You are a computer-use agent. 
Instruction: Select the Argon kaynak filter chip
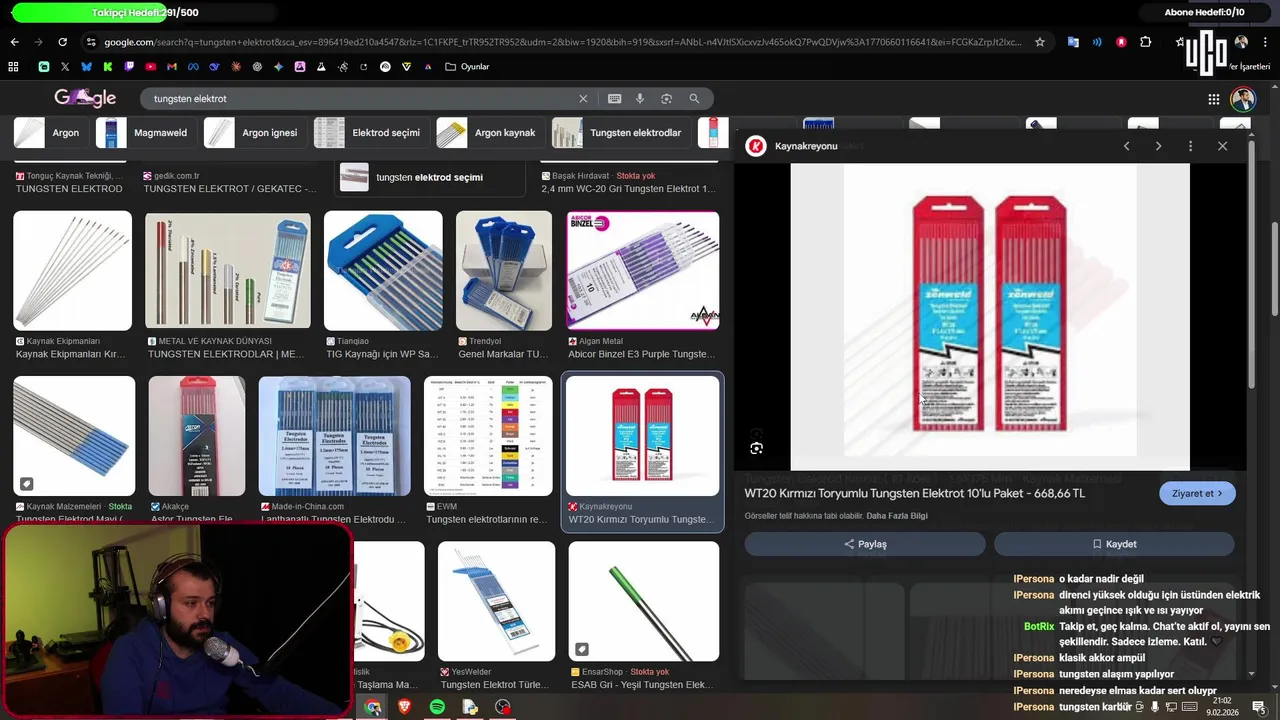[490, 132]
